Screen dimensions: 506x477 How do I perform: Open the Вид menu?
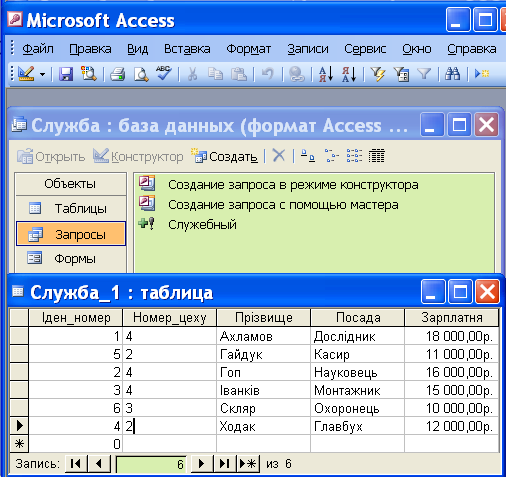coord(137,49)
